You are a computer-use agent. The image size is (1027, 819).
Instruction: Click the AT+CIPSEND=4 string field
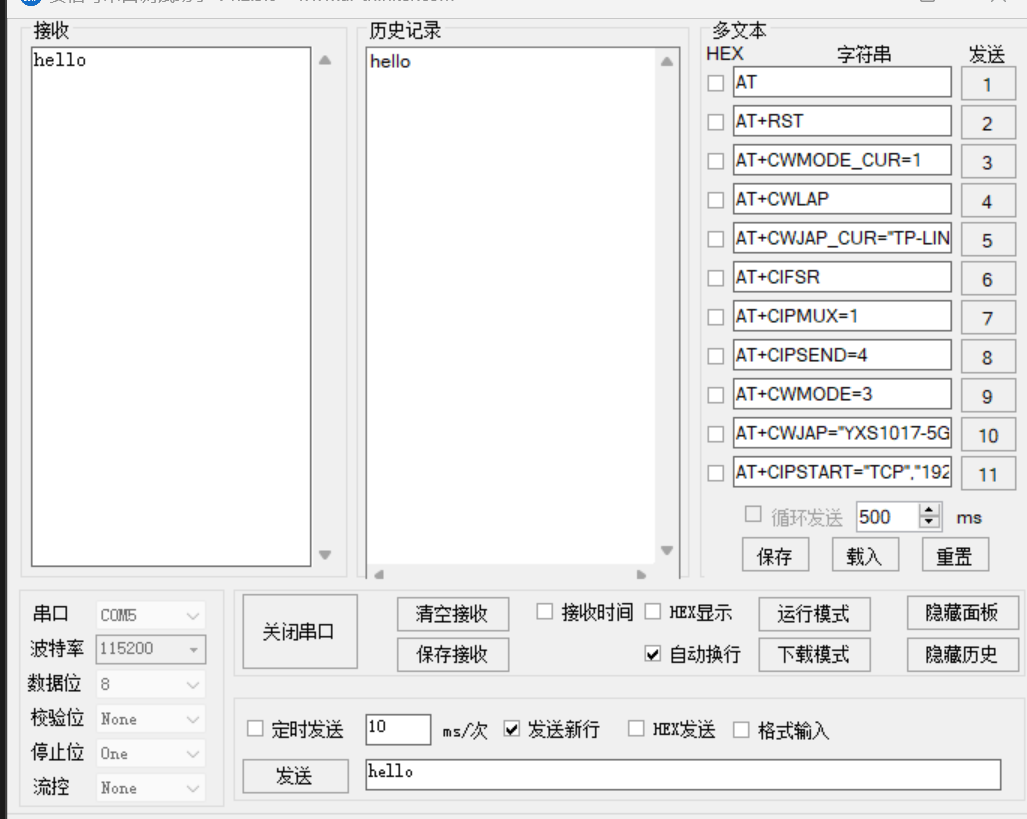click(x=842, y=355)
